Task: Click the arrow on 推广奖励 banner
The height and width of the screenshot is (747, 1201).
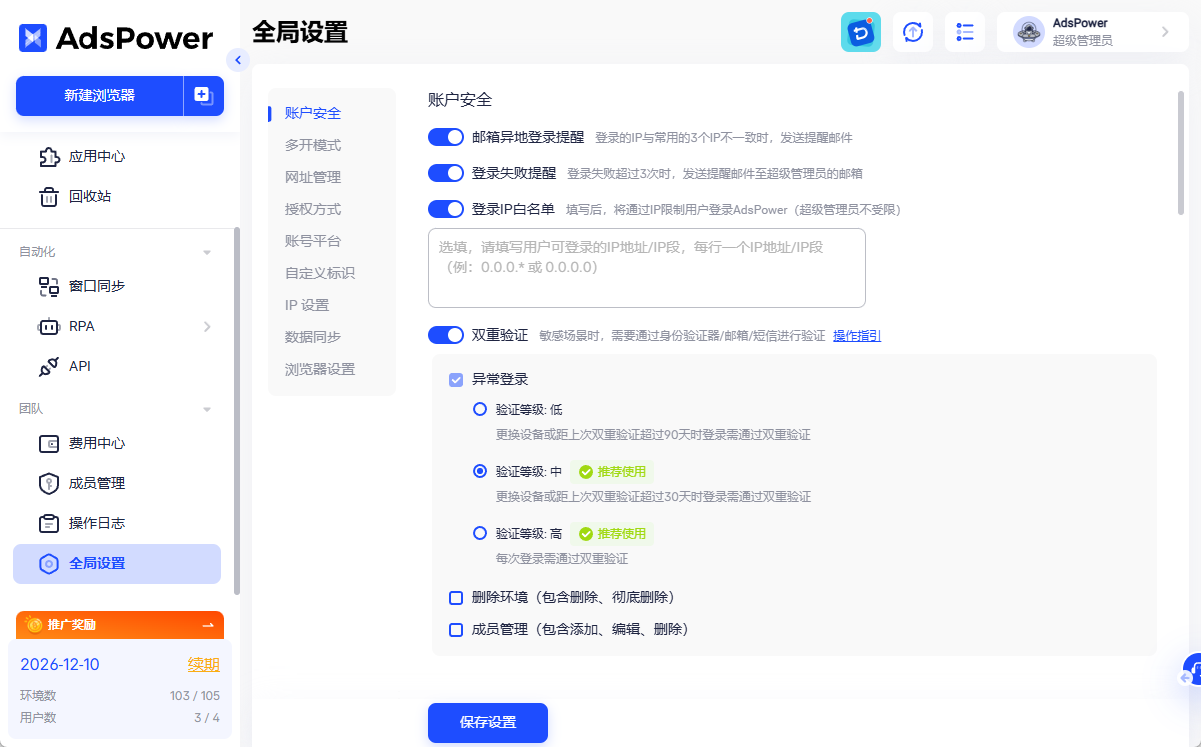Action: [x=208, y=625]
